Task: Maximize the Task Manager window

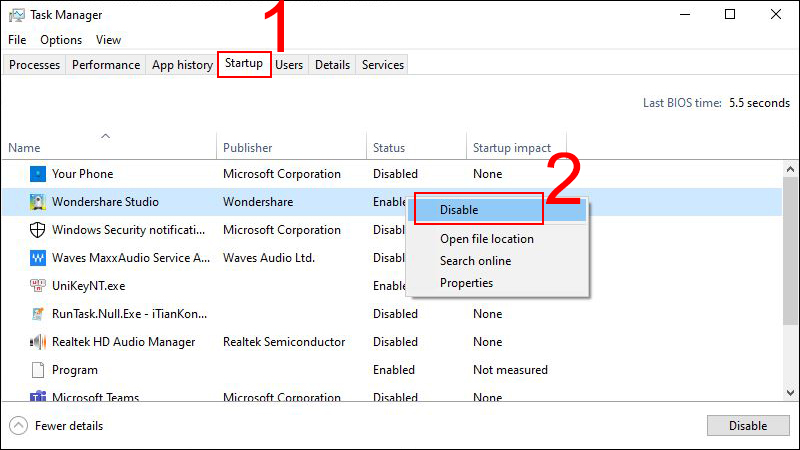Action: coord(730,14)
